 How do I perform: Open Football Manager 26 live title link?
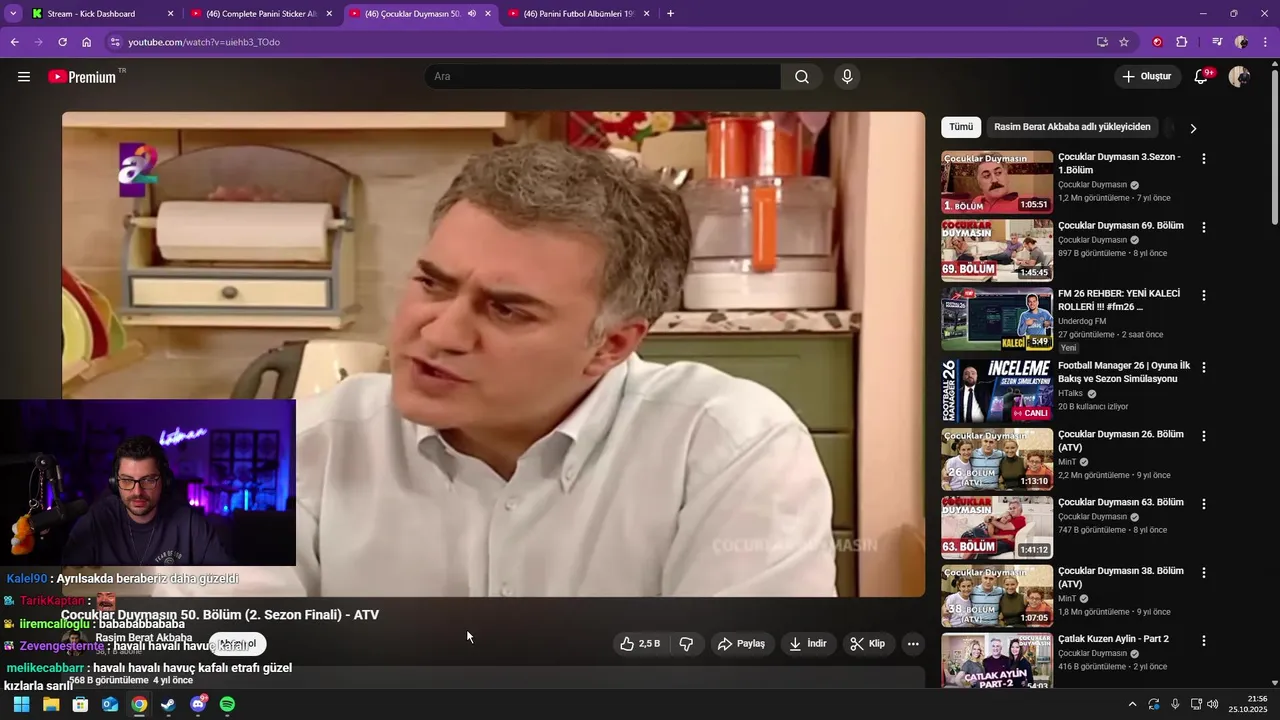point(1124,372)
